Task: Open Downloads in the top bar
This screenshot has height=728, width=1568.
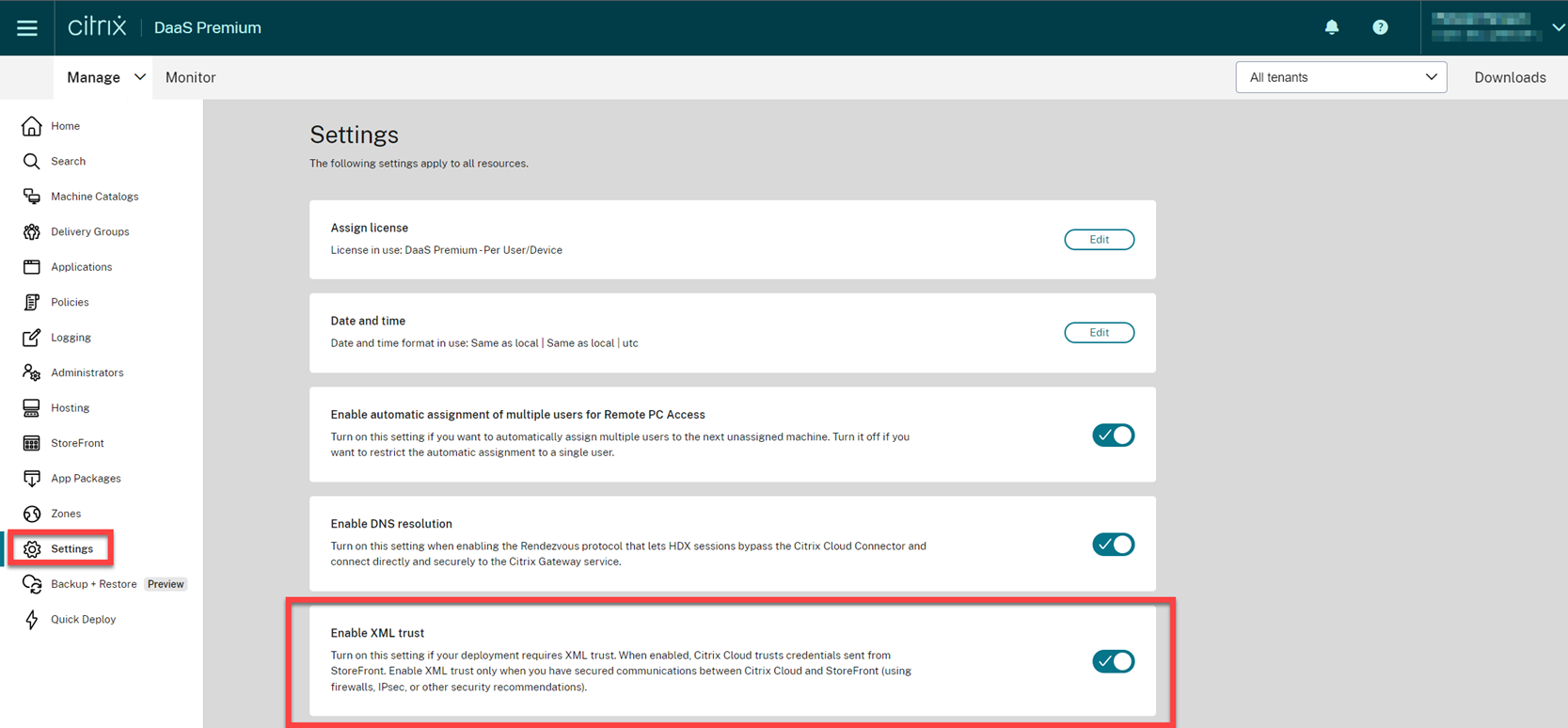Action: tap(1510, 77)
